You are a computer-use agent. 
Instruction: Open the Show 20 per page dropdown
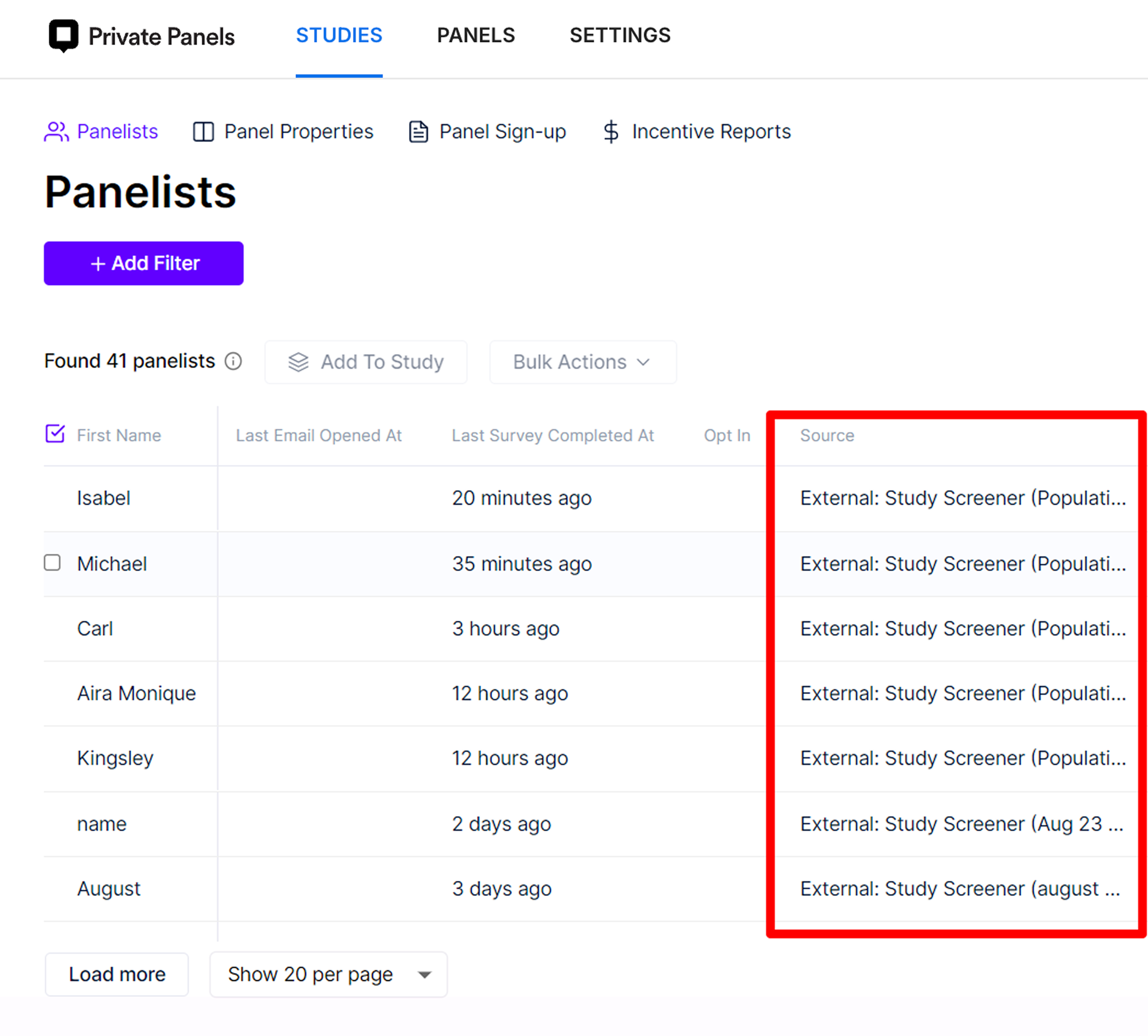tap(328, 975)
